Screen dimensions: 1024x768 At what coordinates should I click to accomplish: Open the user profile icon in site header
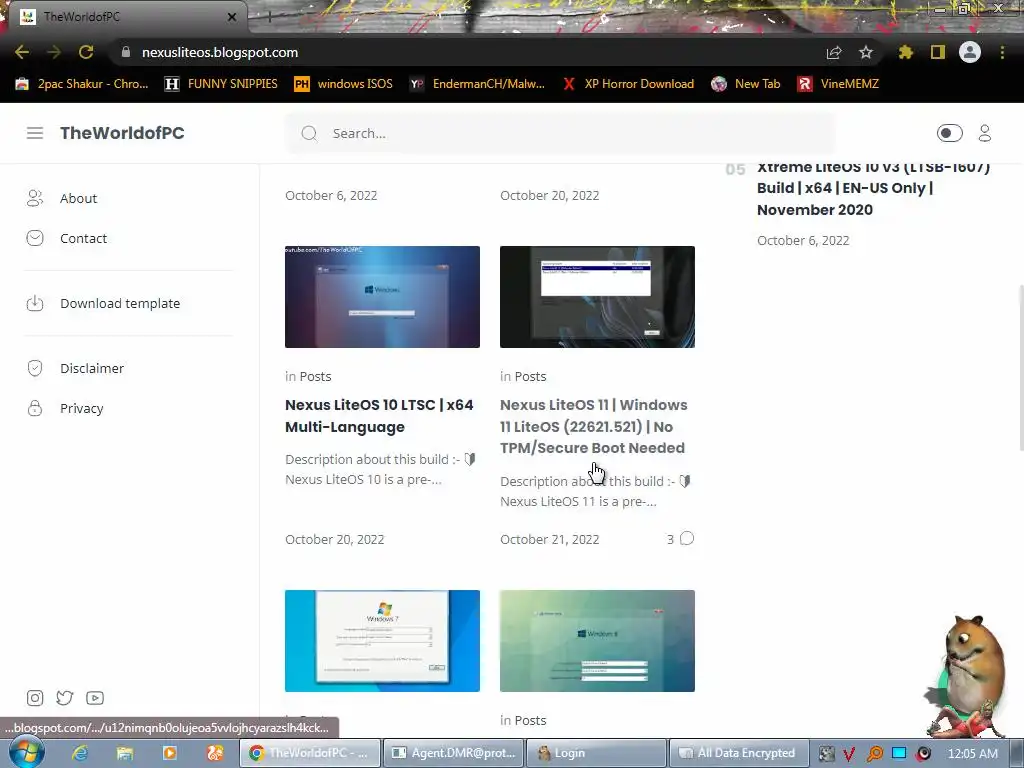click(985, 133)
